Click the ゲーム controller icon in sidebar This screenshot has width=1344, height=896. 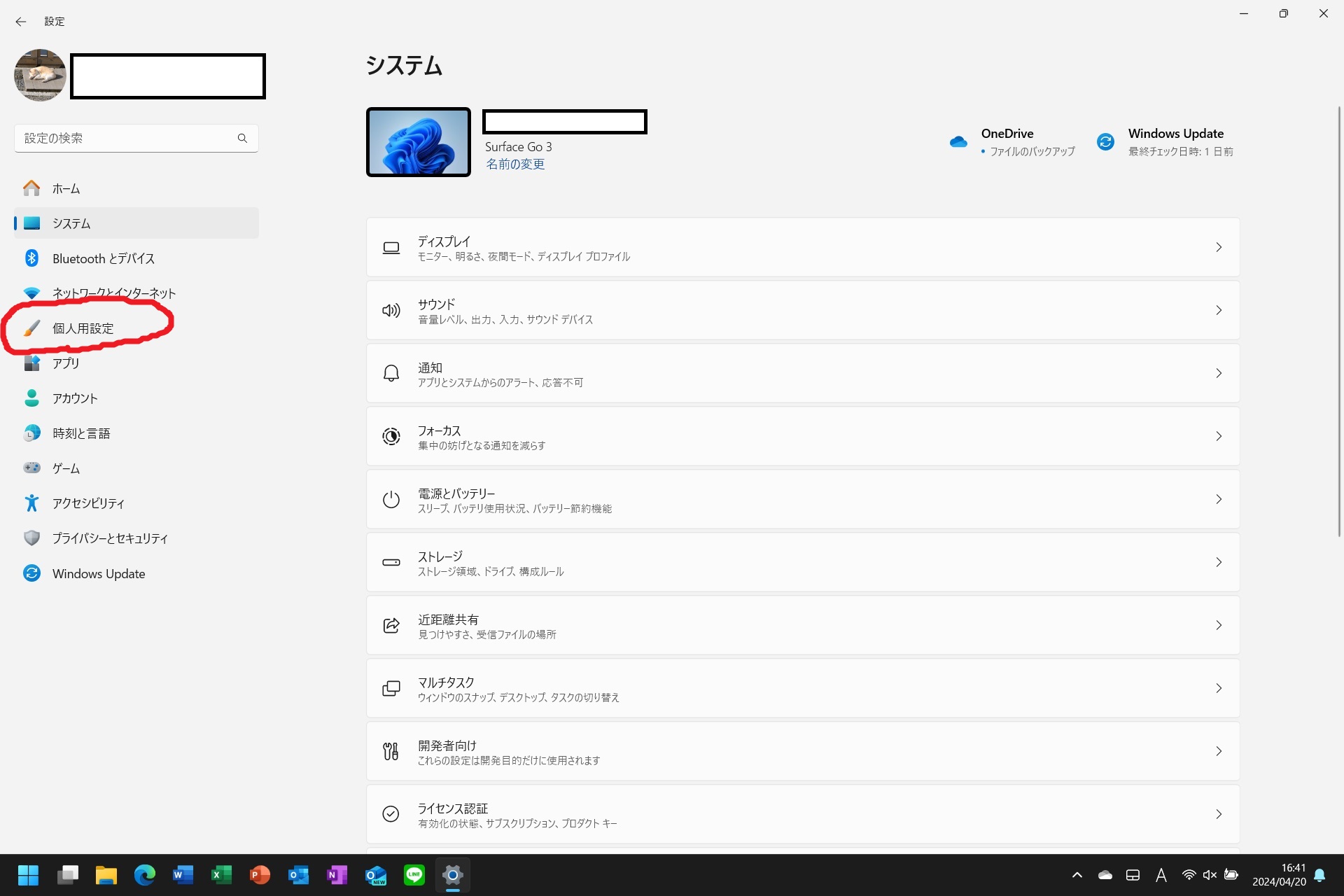click(x=31, y=468)
